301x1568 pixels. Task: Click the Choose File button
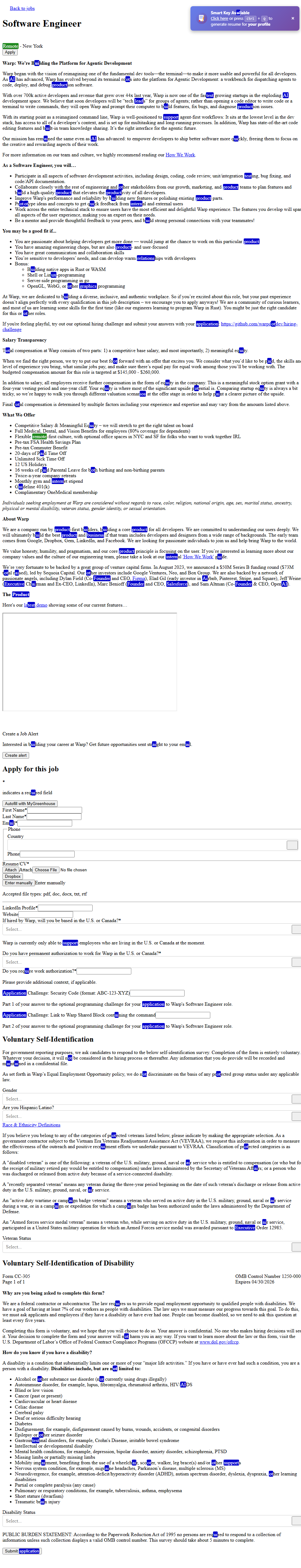coord(46,870)
